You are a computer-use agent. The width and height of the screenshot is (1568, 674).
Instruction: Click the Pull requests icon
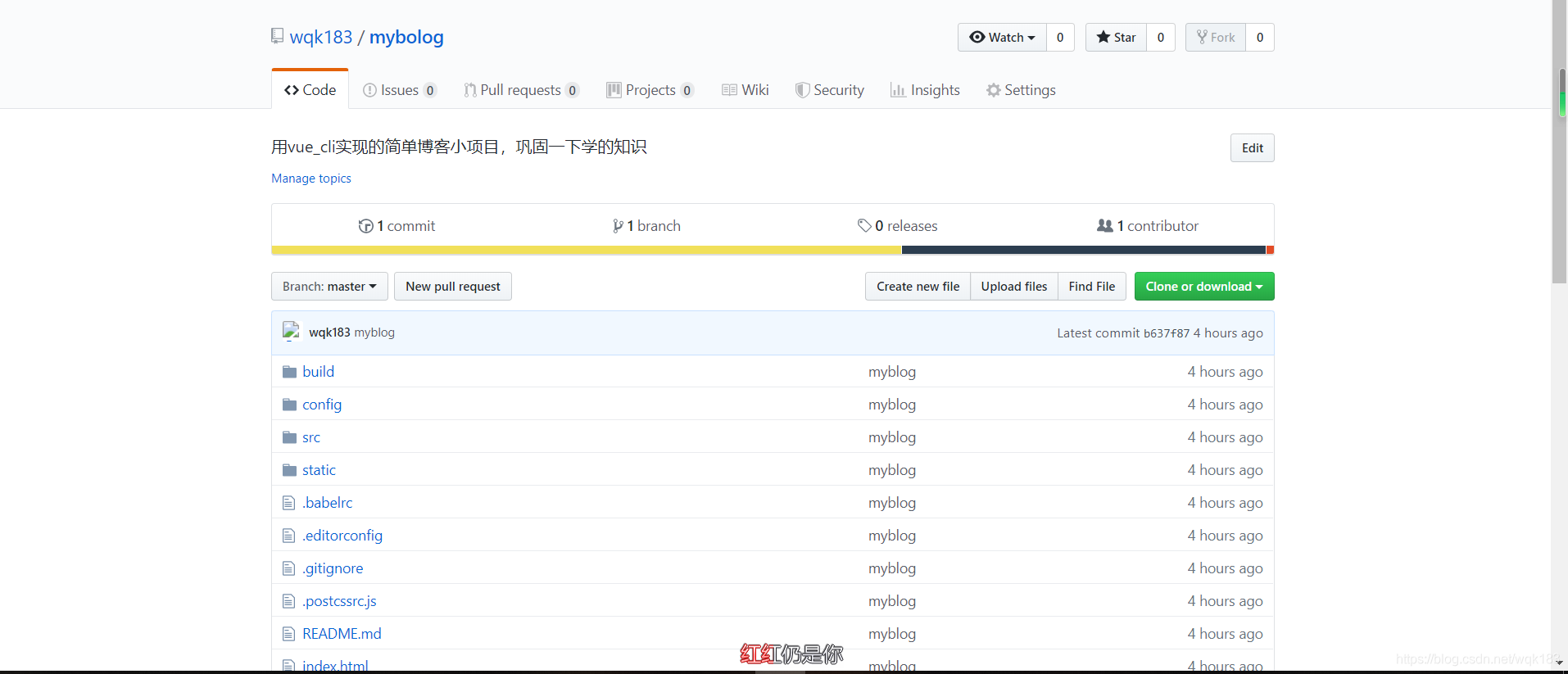click(x=470, y=90)
